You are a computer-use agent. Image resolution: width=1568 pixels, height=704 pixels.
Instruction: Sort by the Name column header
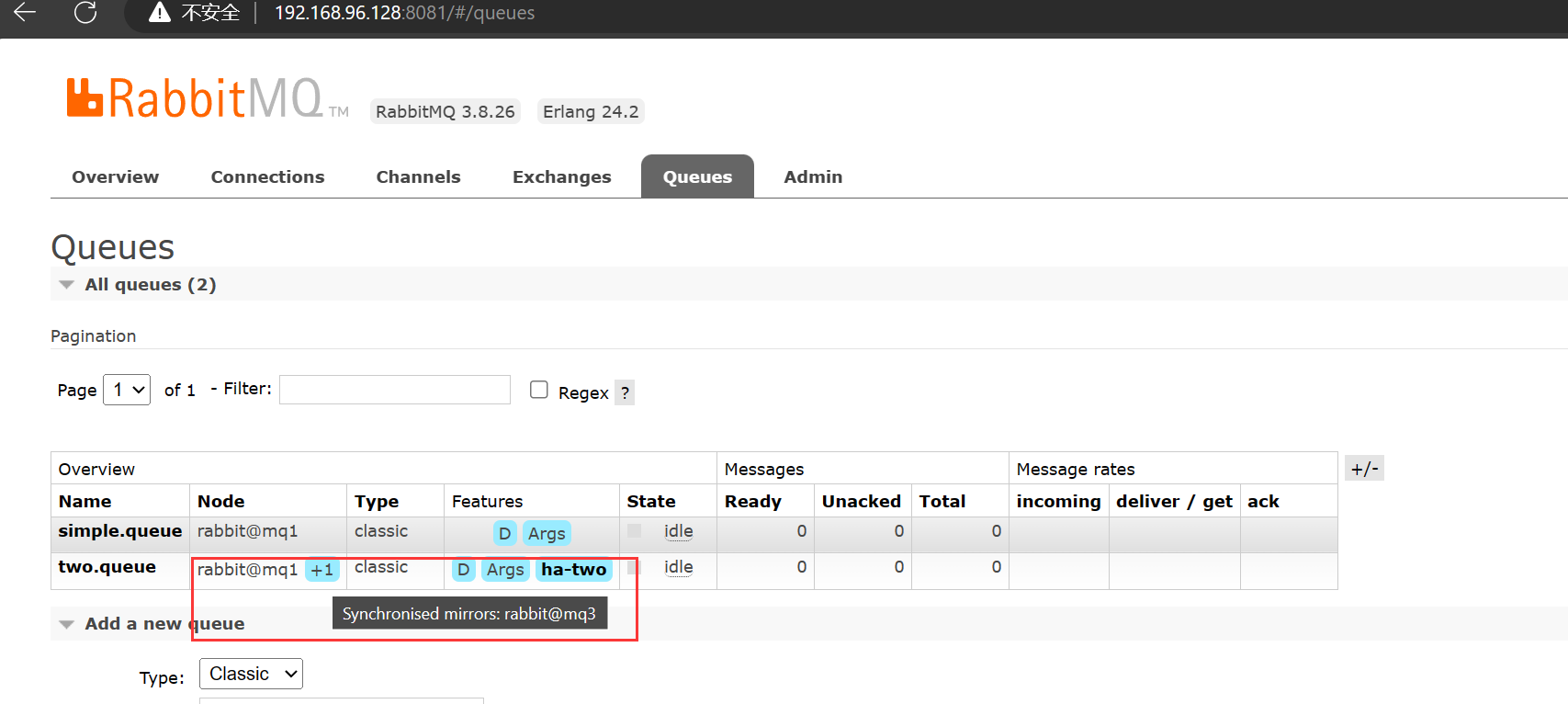click(x=85, y=501)
